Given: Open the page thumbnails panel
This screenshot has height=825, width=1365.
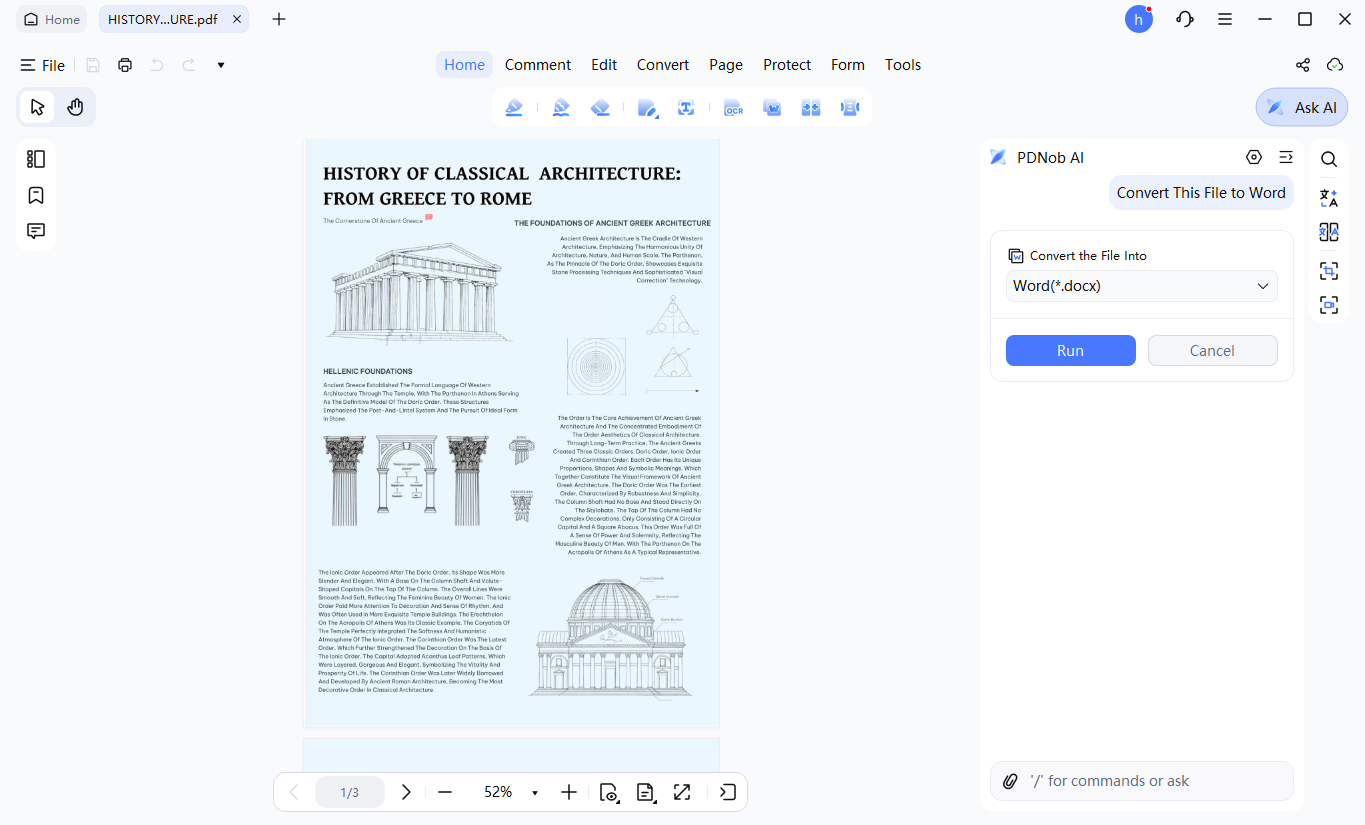Looking at the screenshot, I should pos(36,159).
